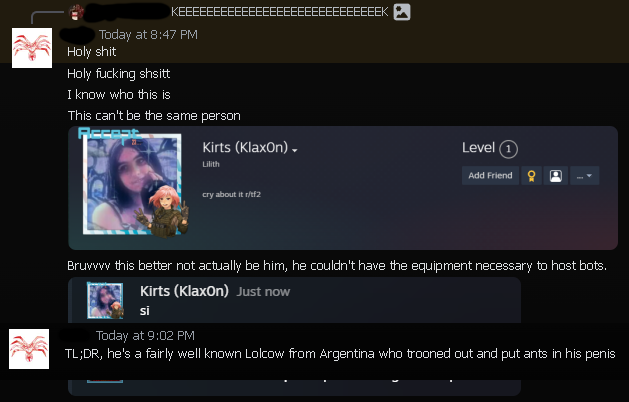Open the red spider avatar at 9:02 PM

coord(29,349)
